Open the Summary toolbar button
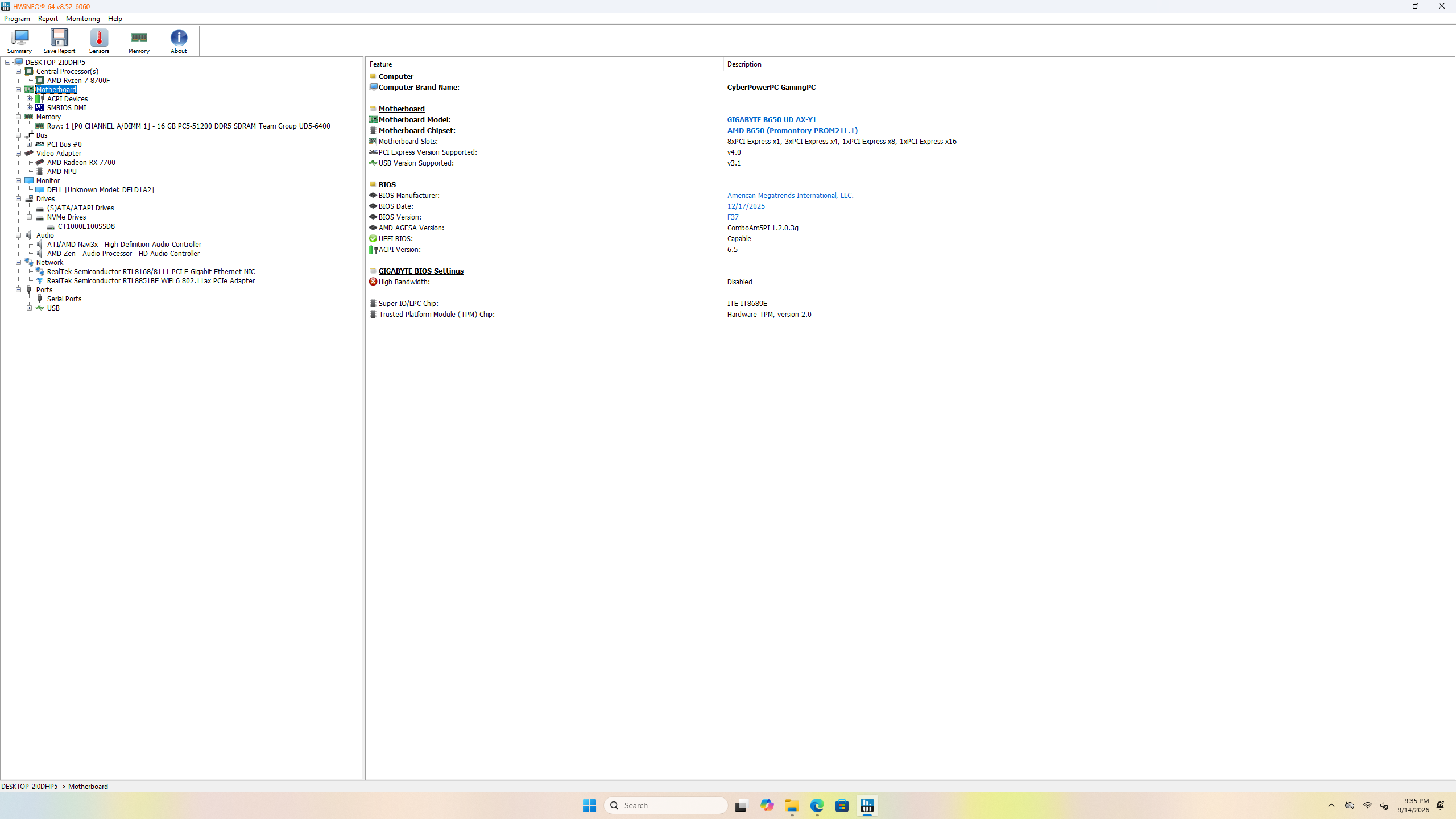 click(19, 41)
